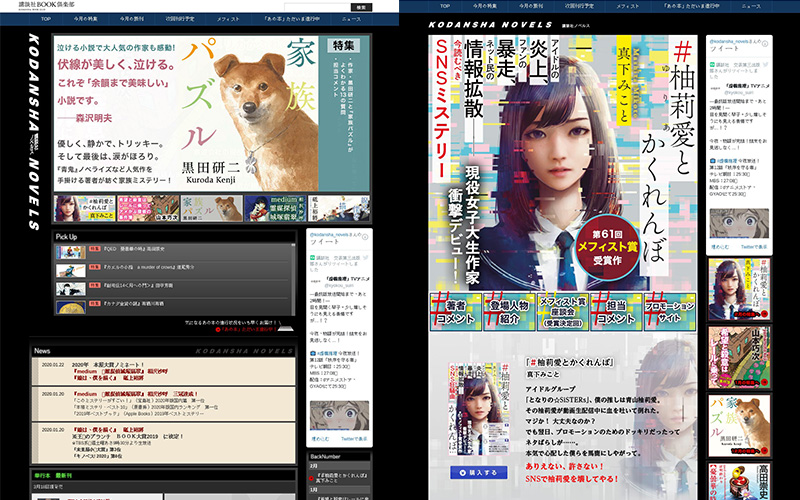
Task: Select TOP in left page navigation
Action: point(46,19)
